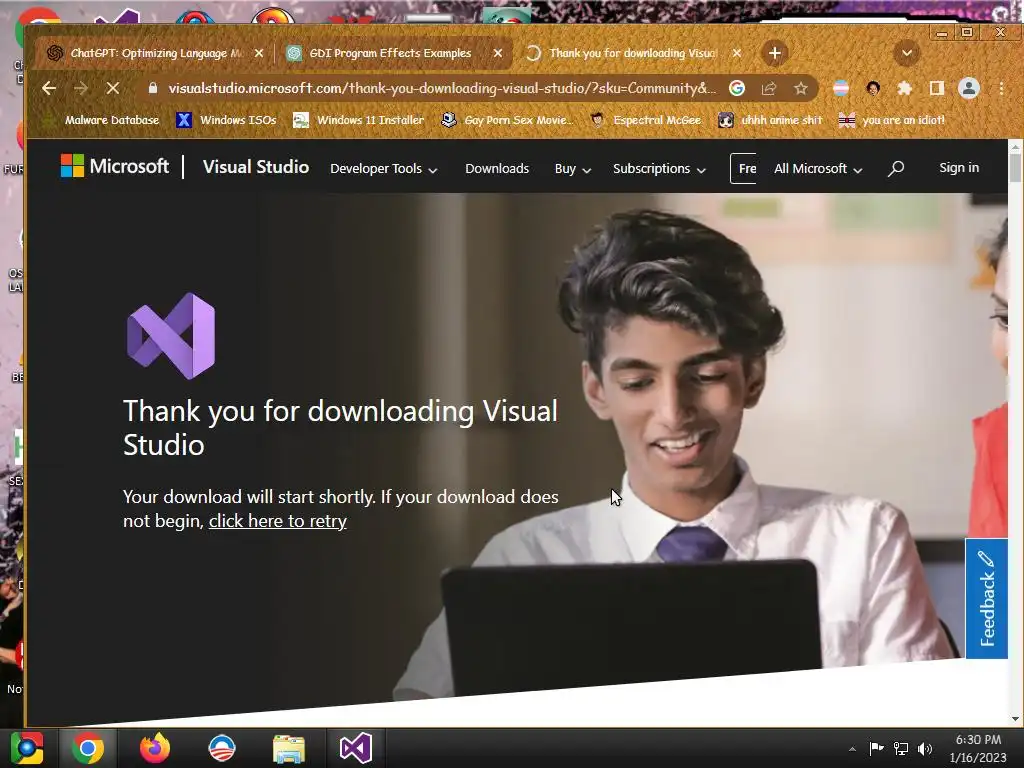
Task: Expand the Buy menu
Action: coord(573,168)
